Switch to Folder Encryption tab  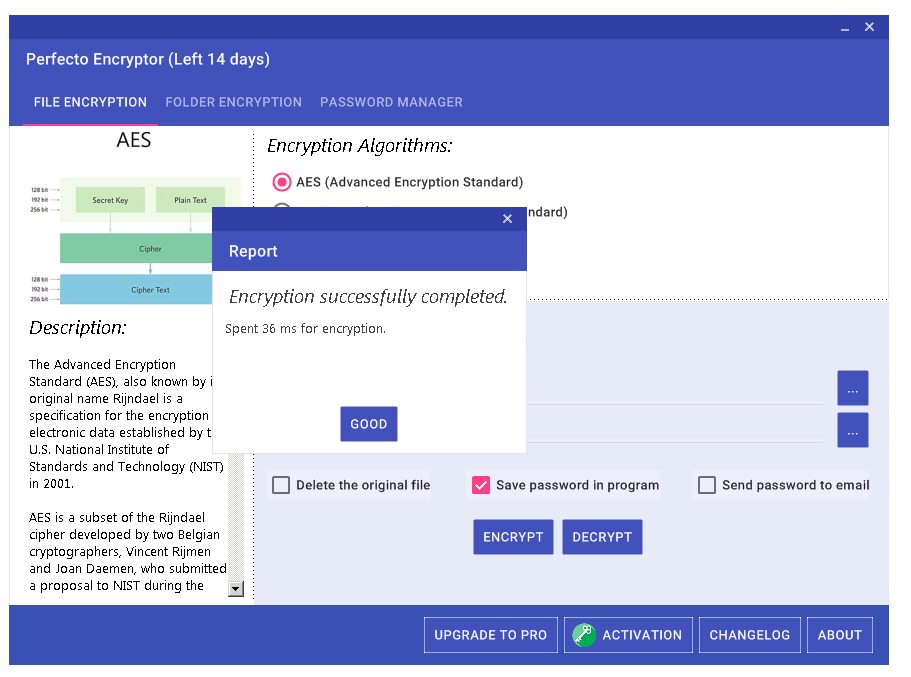pos(233,102)
